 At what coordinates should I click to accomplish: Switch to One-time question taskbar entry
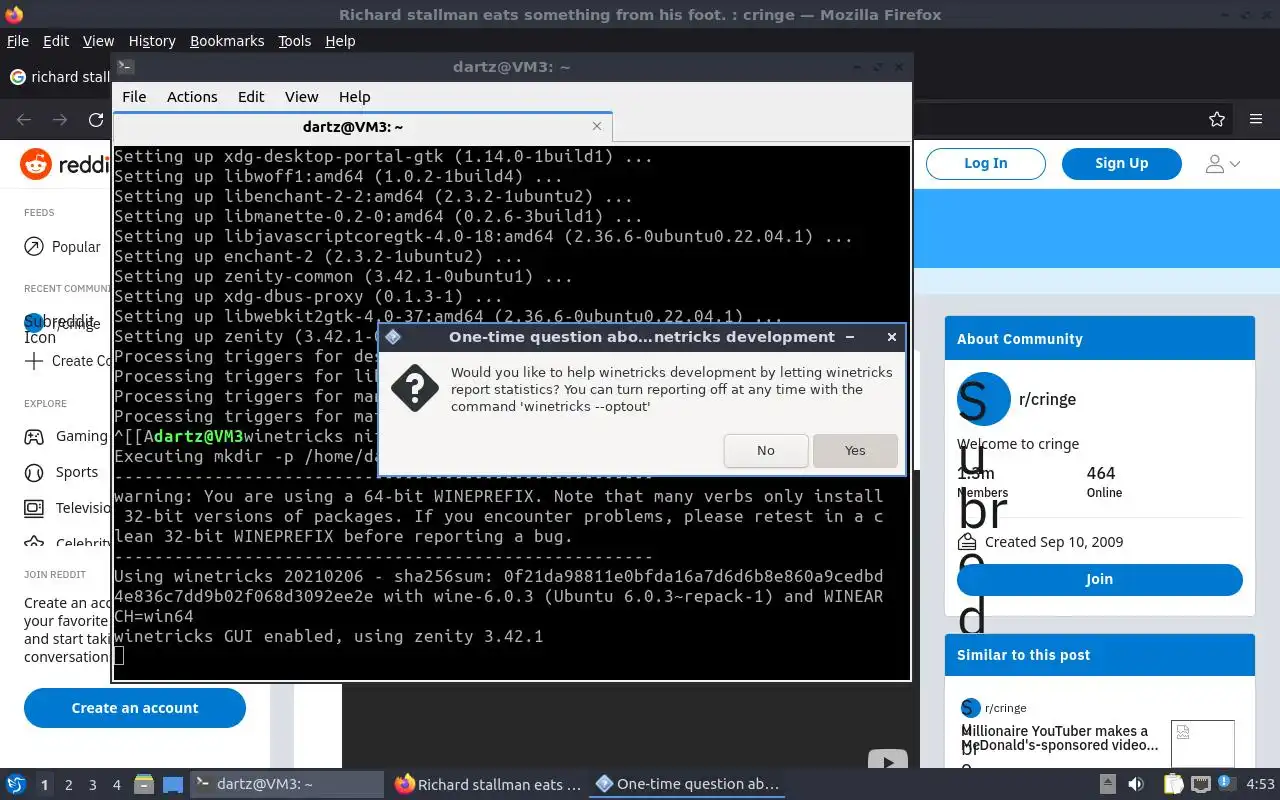coord(687,784)
